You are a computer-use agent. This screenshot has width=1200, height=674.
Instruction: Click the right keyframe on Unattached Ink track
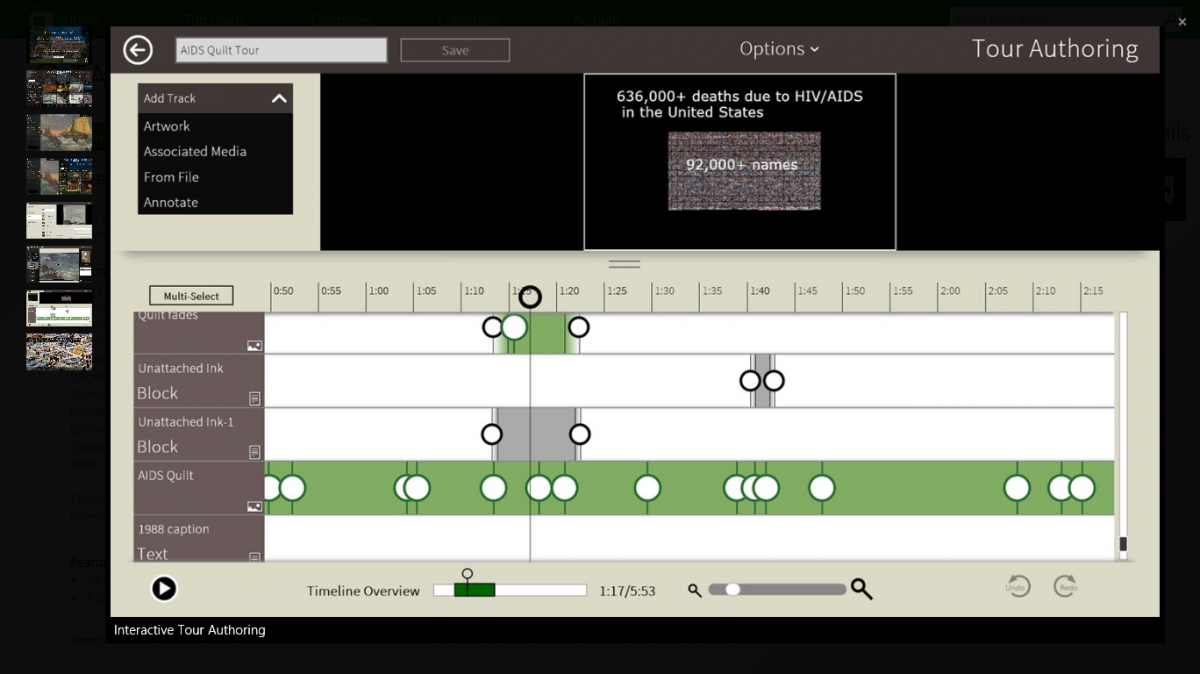pyautogui.click(x=773, y=381)
